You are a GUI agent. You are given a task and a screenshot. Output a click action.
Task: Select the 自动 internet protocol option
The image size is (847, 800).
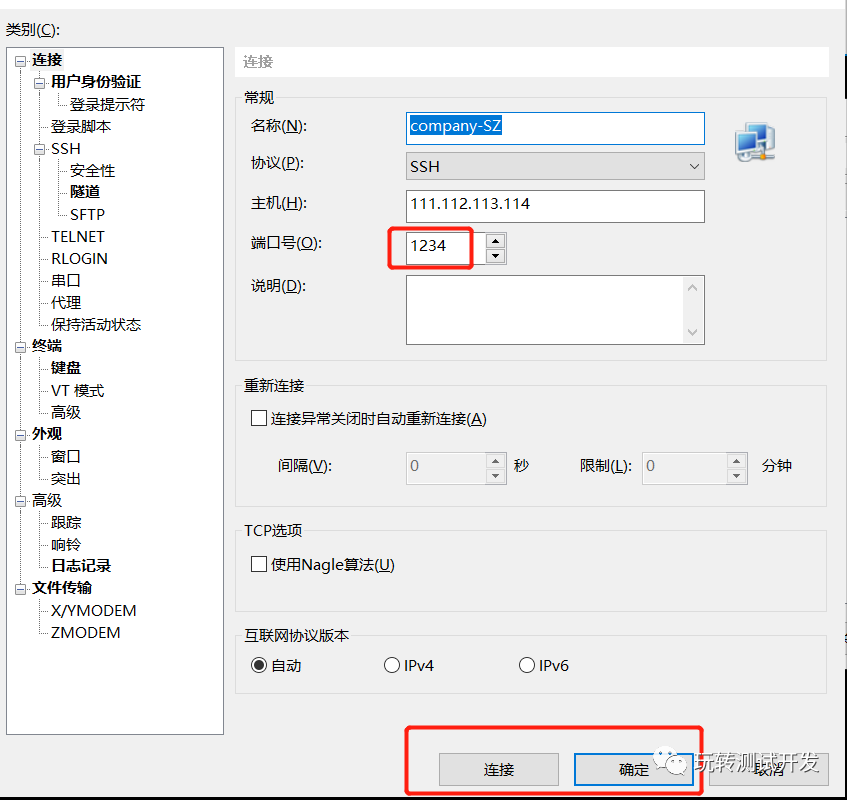(258, 664)
